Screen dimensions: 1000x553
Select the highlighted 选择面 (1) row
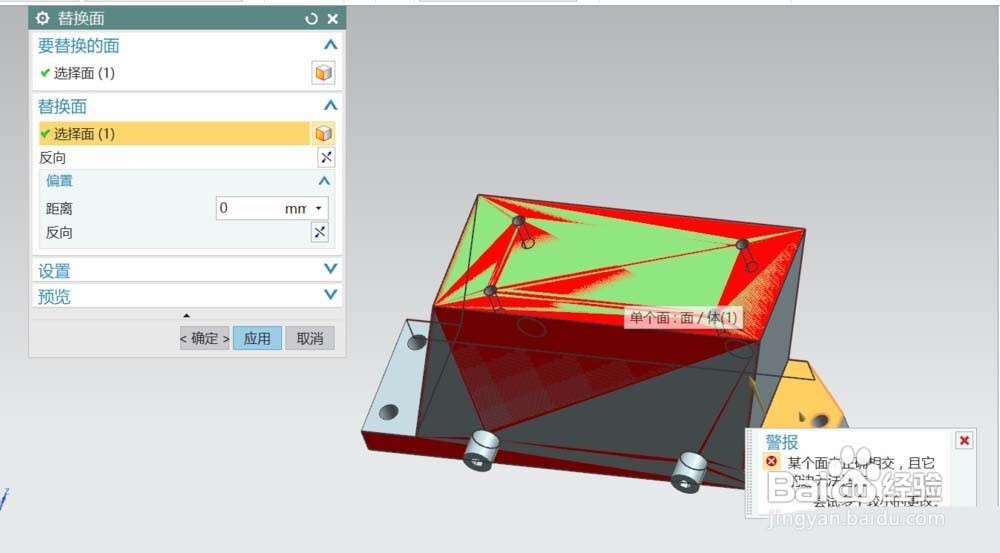(174, 133)
